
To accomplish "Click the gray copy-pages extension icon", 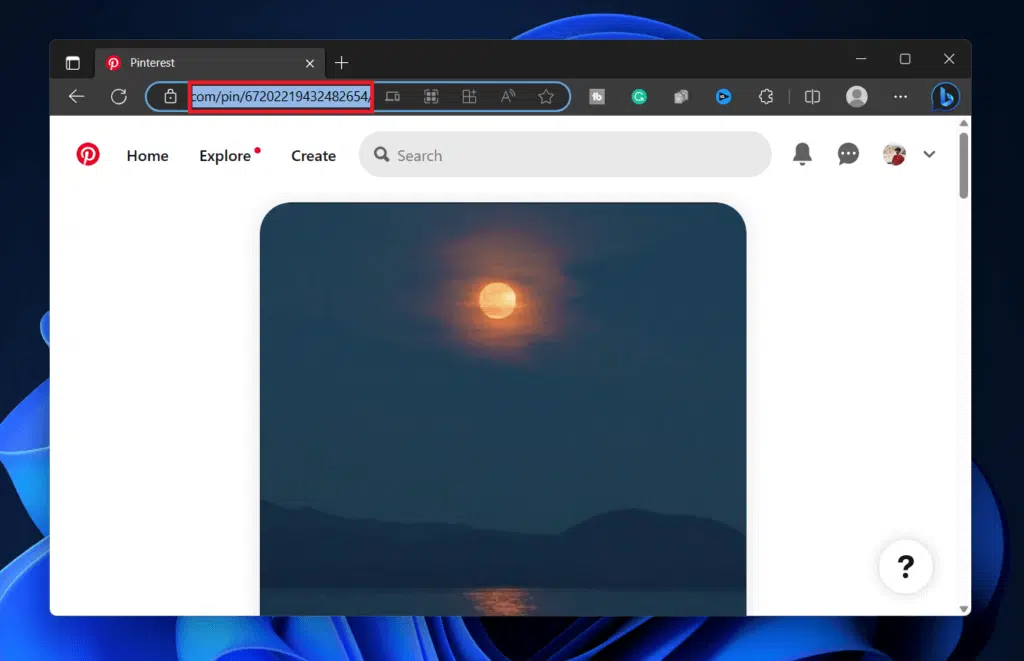I will (x=681, y=97).
